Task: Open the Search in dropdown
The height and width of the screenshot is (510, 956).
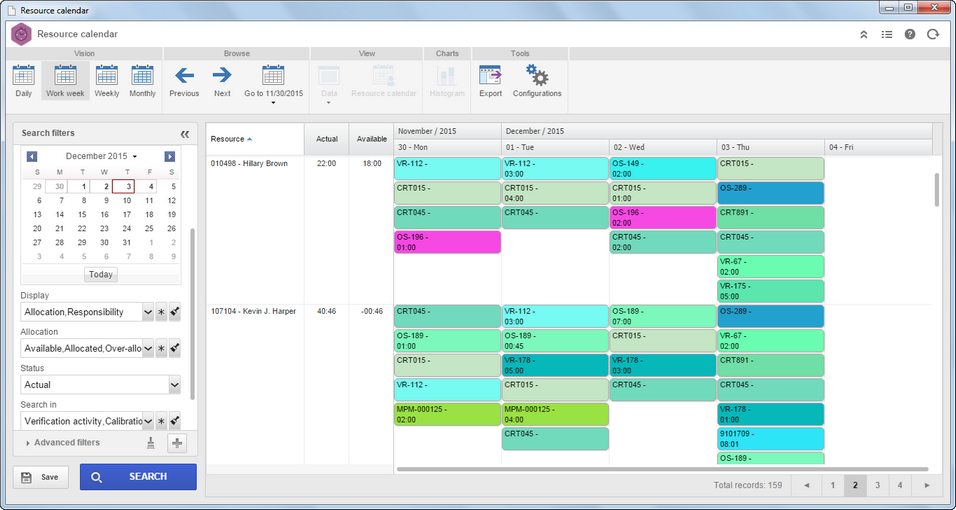Action: coord(148,421)
